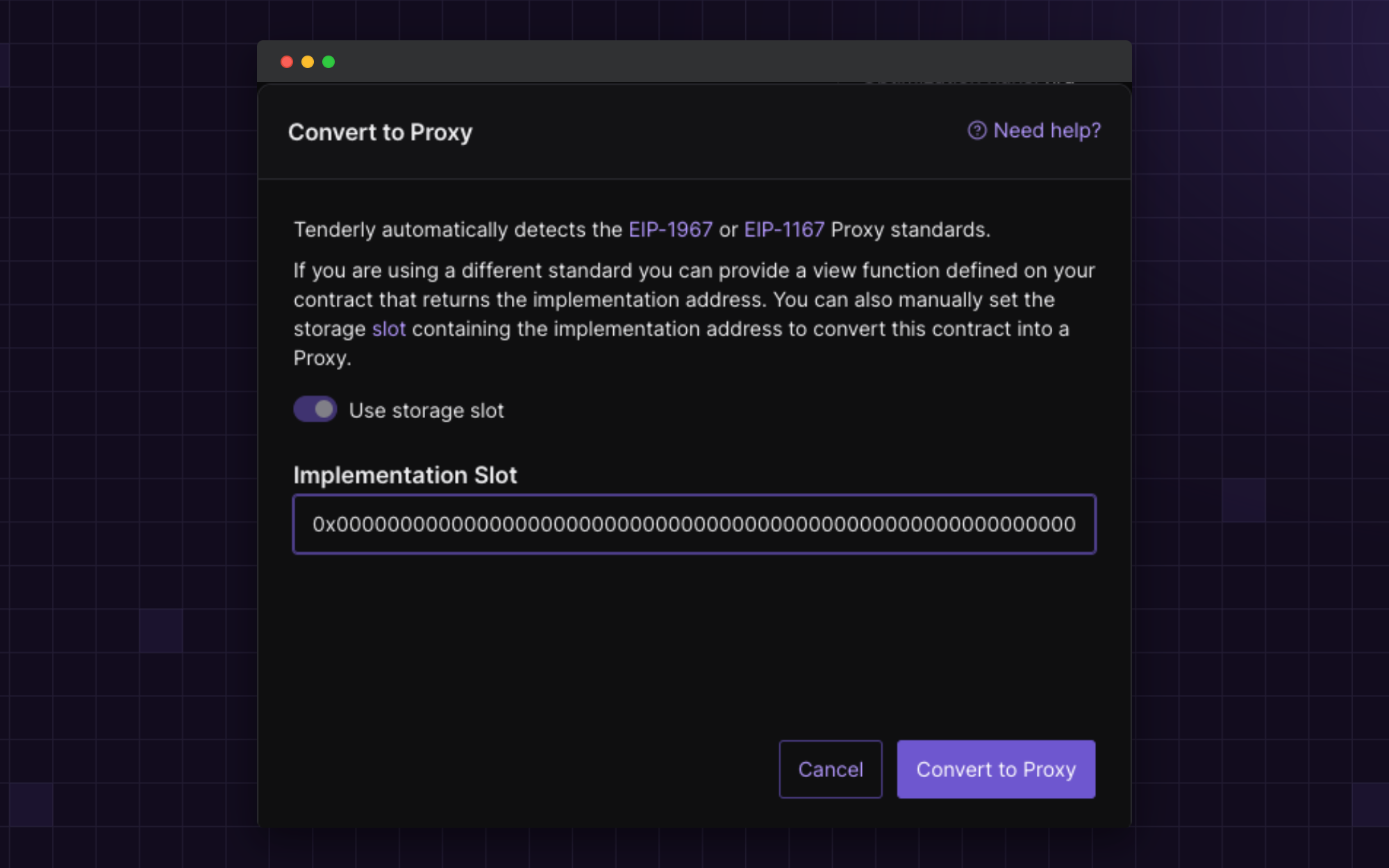Click the 'Convert to Proxy' dialog heading
Image resolution: width=1389 pixels, height=868 pixels.
(380, 132)
